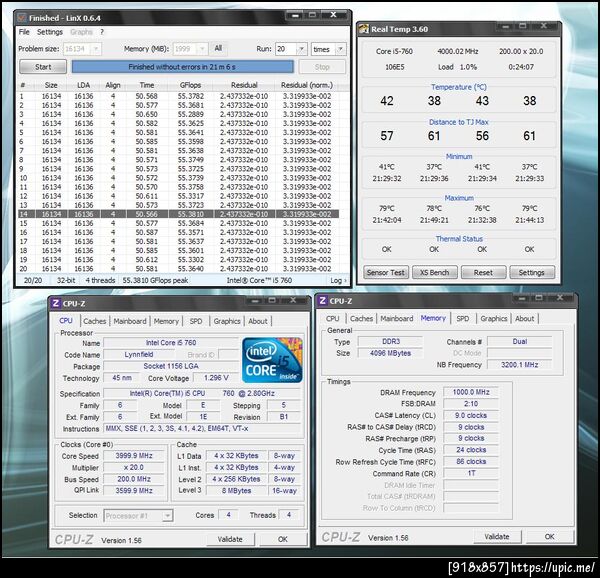Click the Intel Core i5 logo
Image resolution: width=600 pixels, height=578 pixels.
tap(272, 360)
